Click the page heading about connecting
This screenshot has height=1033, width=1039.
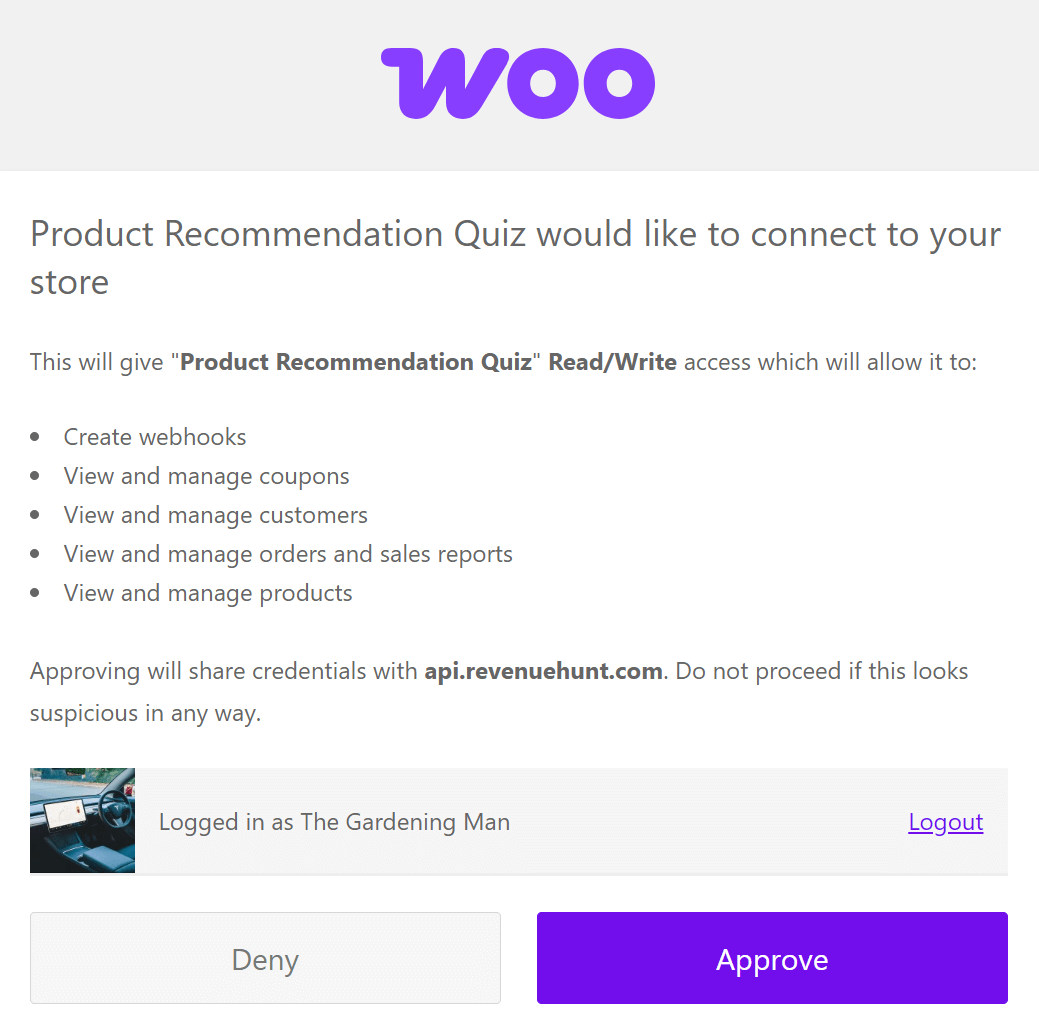pos(515,257)
